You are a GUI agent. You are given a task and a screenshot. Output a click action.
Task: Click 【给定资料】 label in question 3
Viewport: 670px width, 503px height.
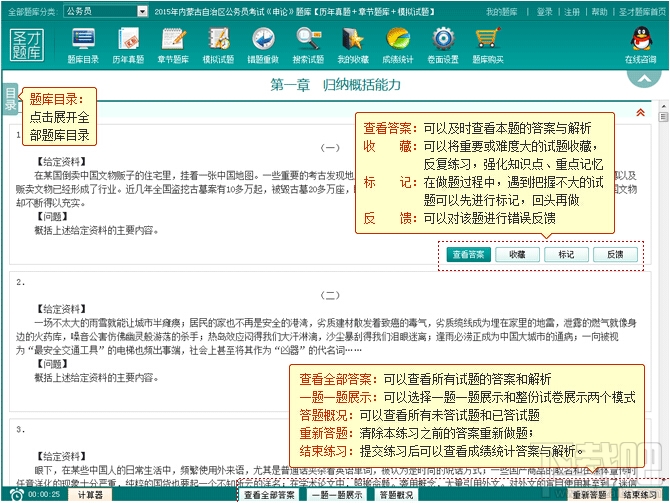[61, 456]
